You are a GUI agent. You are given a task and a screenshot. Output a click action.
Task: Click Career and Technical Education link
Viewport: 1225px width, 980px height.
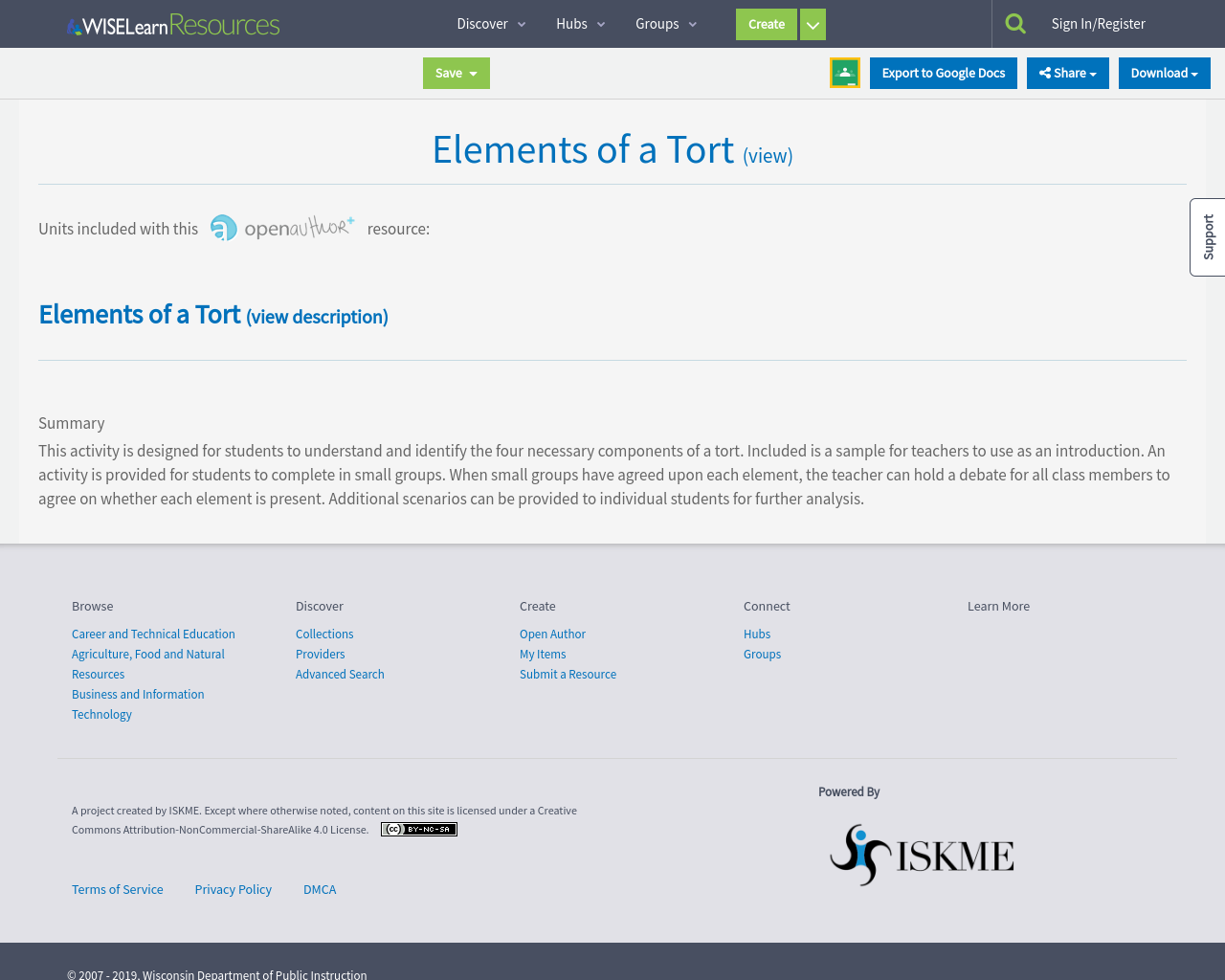pos(153,634)
